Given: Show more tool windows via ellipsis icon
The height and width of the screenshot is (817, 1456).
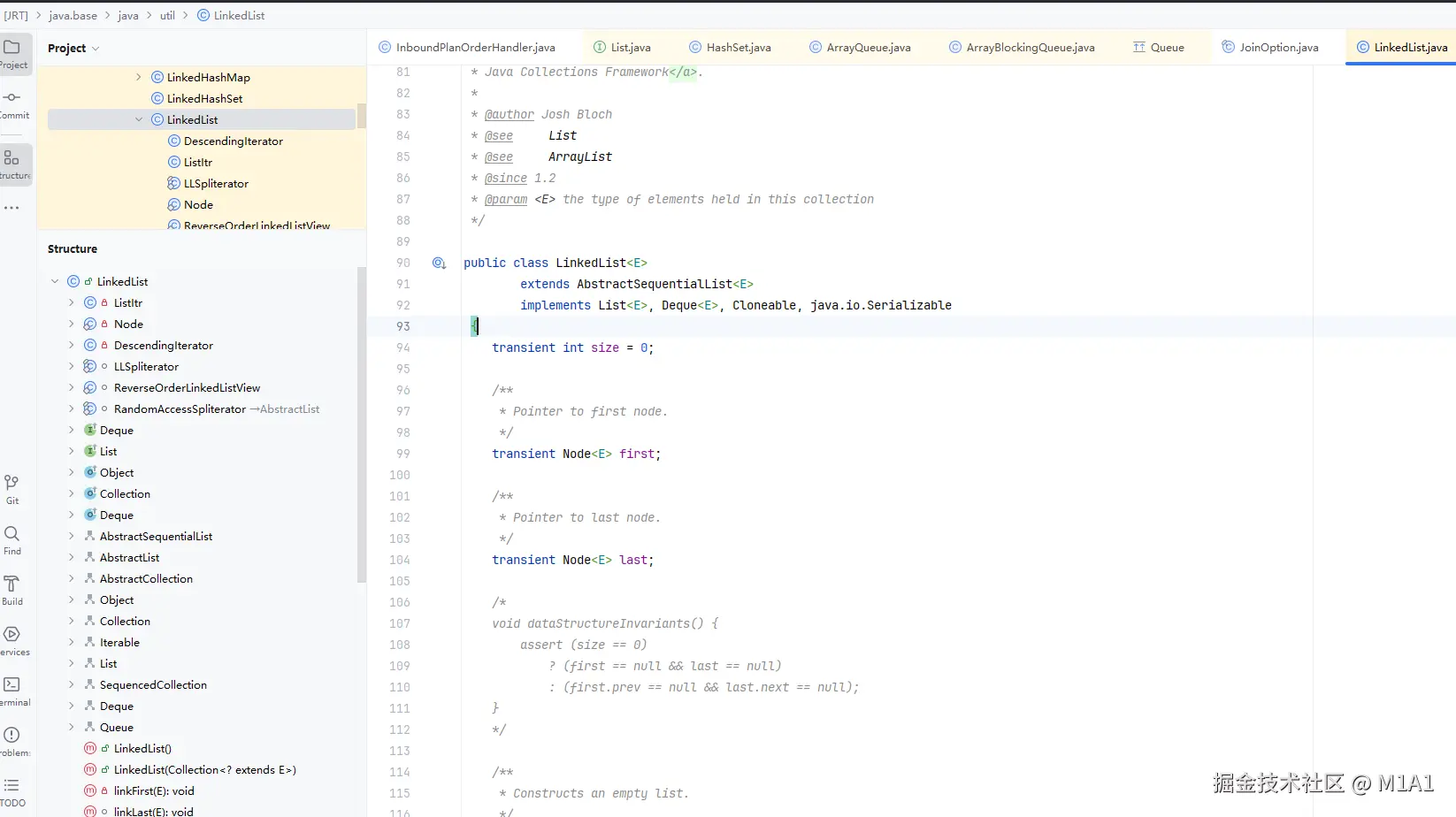Looking at the screenshot, I should [11, 208].
